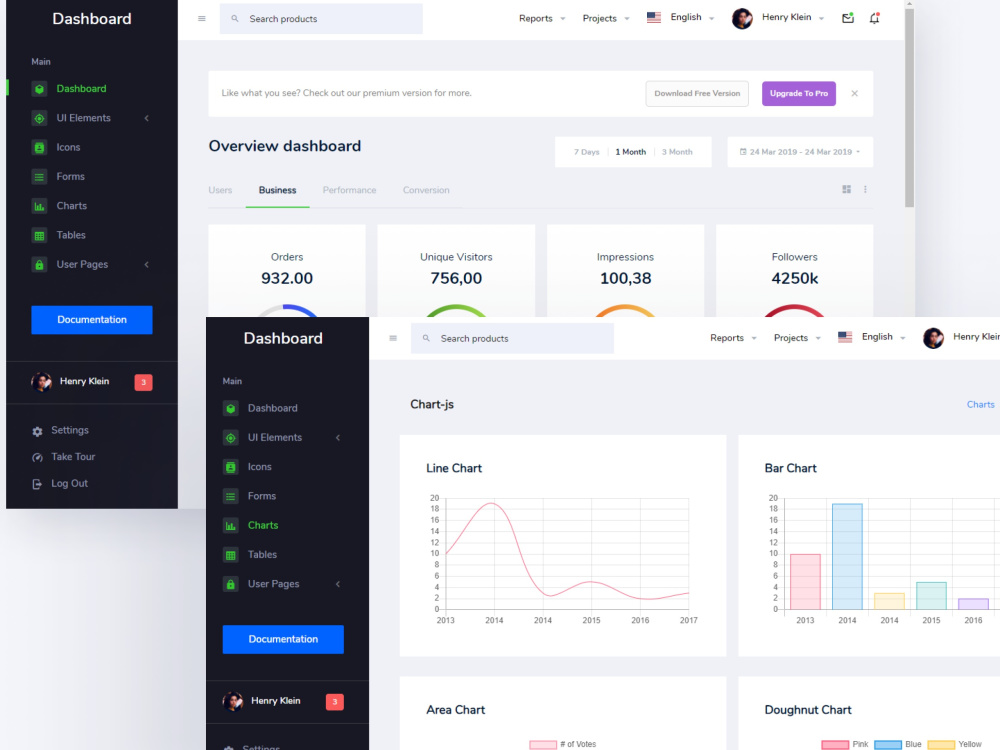Image resolution: width=1000 pixels, height=750 pixels.
Task: Expand UI Elements chevron in top window
Action: tap(147, 118)
